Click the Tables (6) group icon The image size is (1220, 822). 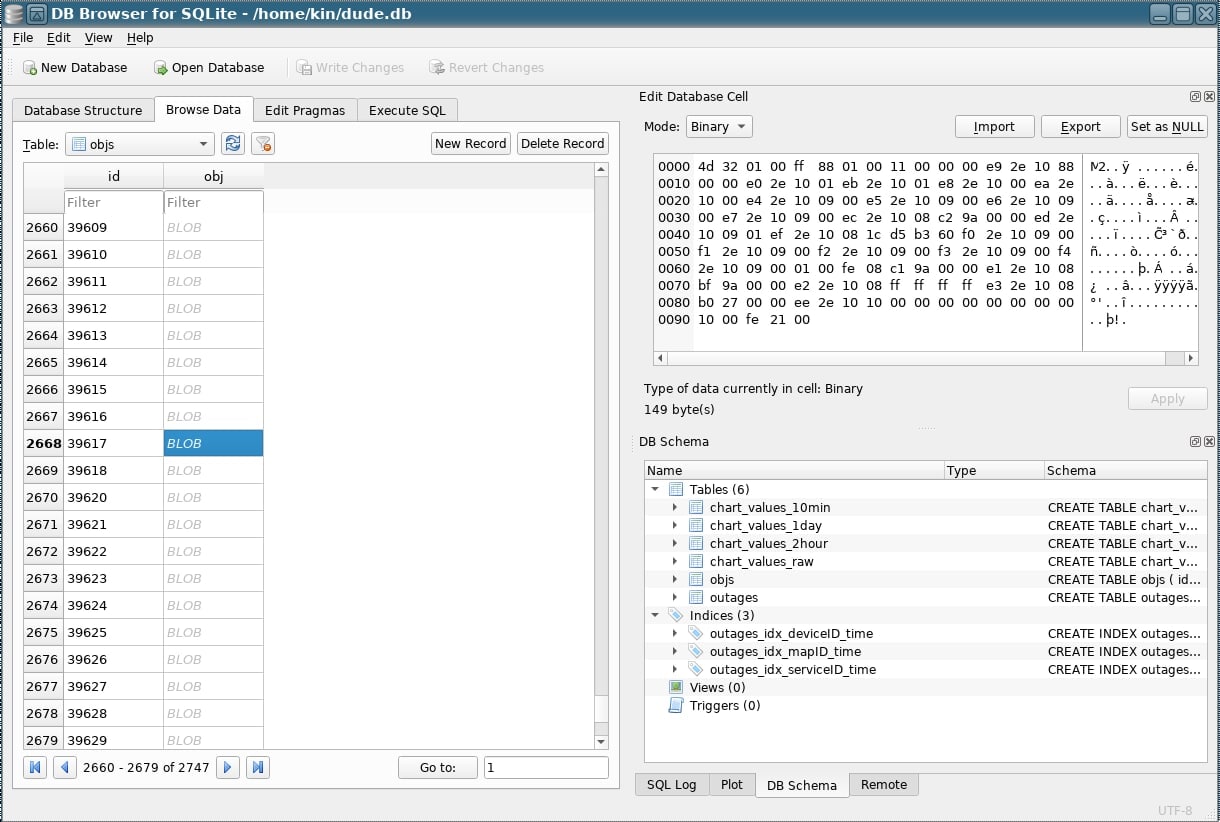coord(676,489)
